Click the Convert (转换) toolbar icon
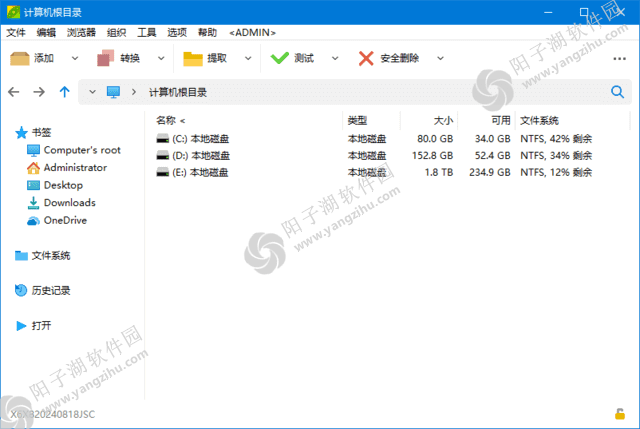This screenshot has width=640, height=429. (x=106, y=58)
